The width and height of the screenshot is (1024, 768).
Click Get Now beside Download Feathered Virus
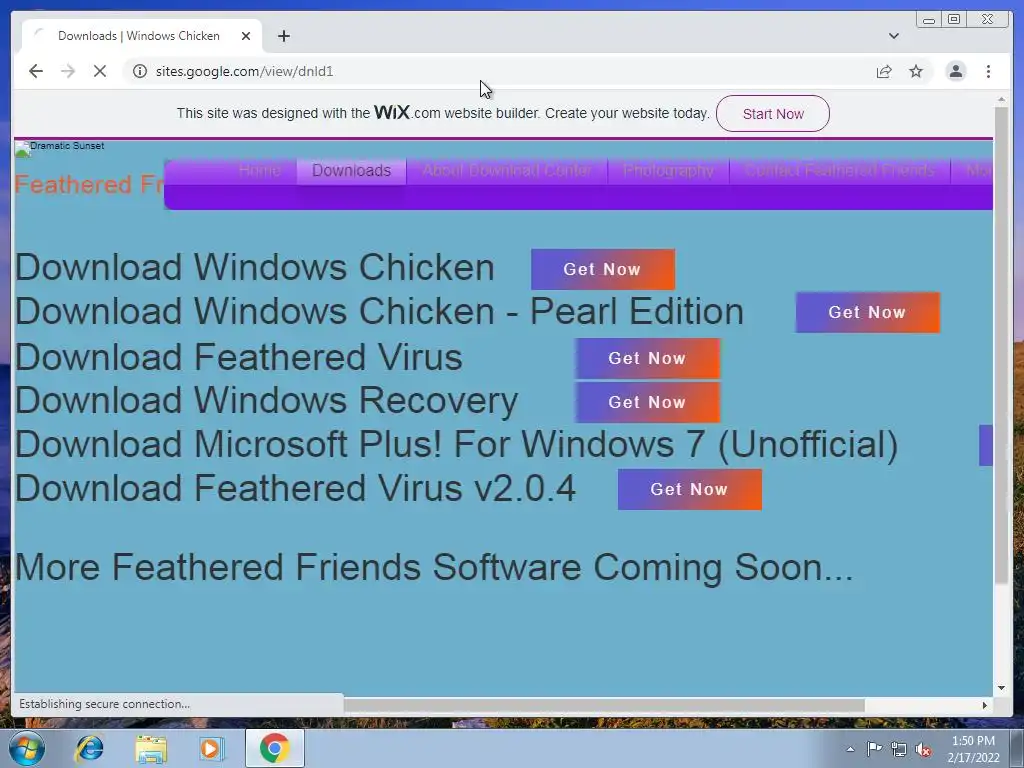click(647, 359)
